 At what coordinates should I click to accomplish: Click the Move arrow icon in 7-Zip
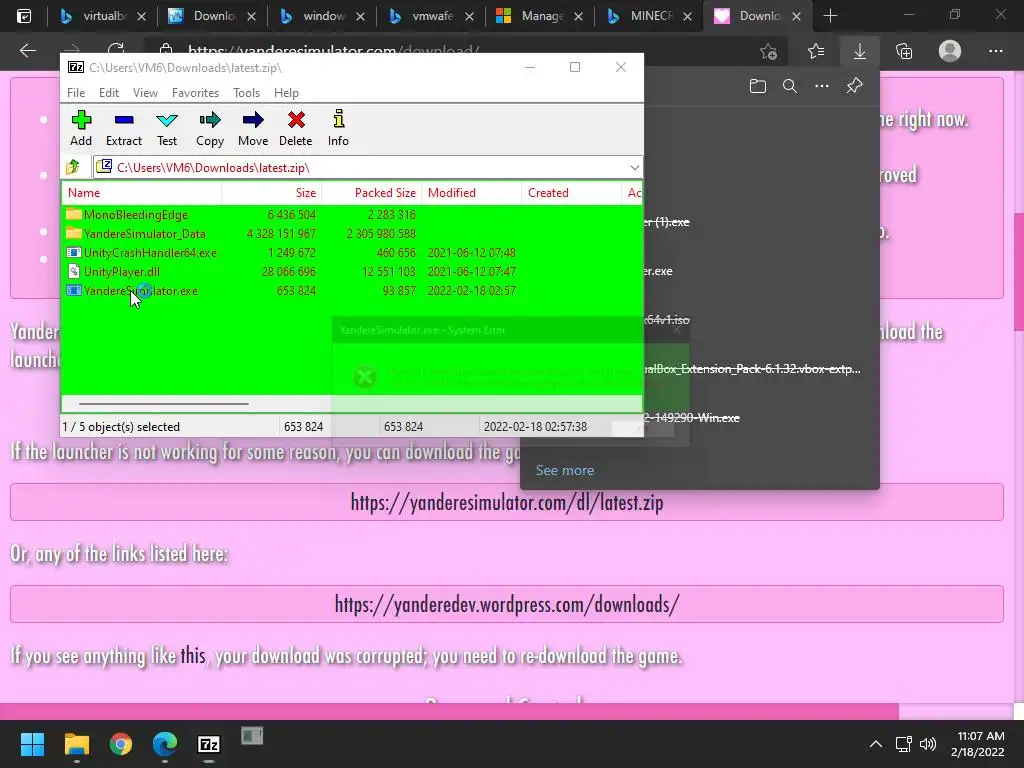click(253, 128)
